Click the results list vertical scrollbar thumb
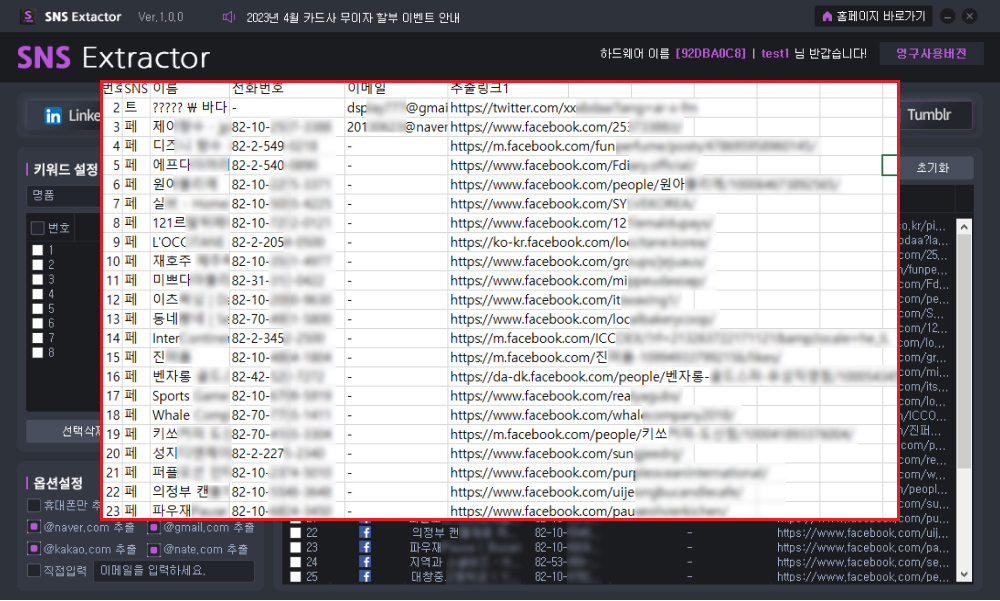 (964, 350)
